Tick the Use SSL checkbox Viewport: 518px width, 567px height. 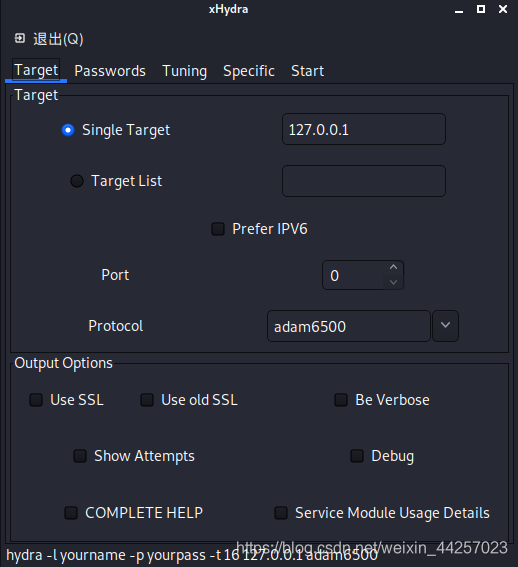36,400
